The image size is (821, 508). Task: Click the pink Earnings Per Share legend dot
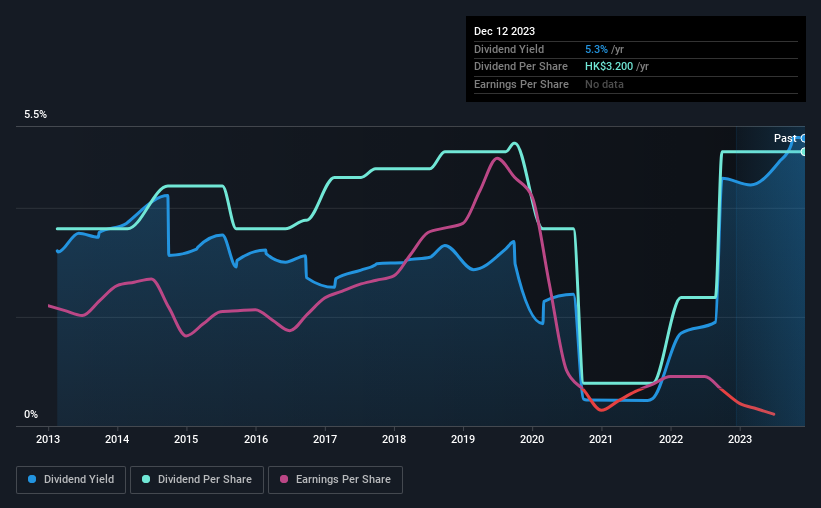tap(284, 479)
